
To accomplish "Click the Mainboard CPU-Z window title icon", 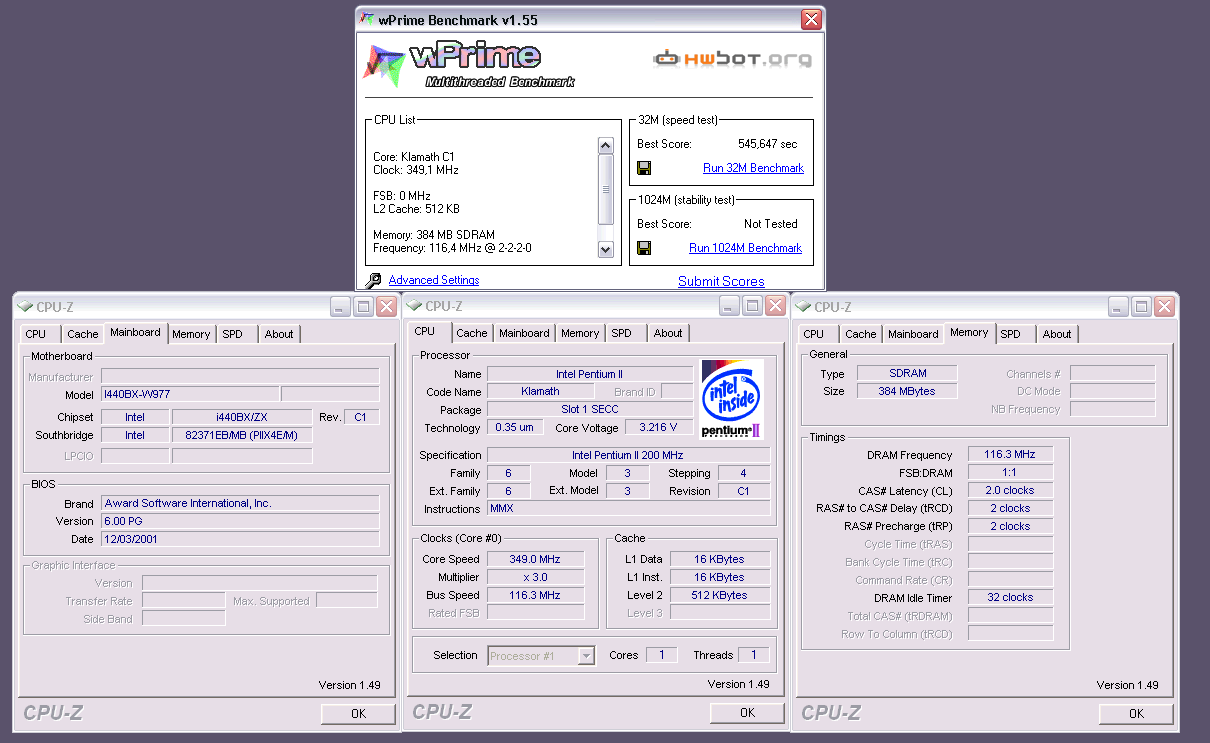I will click(25, 307).
